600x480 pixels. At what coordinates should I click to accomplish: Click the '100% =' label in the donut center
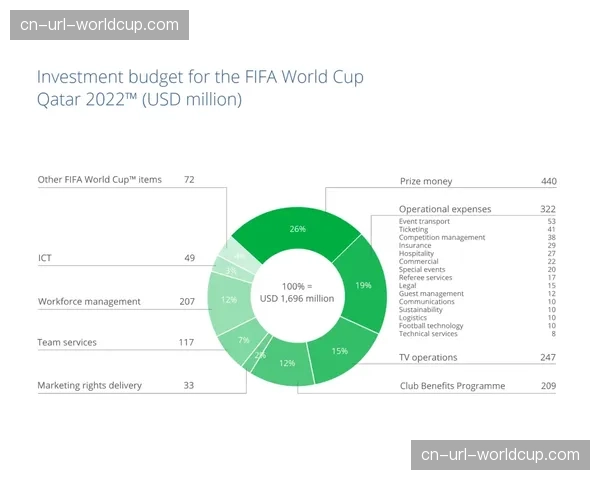pyautogui.click(x=297, y=286)
